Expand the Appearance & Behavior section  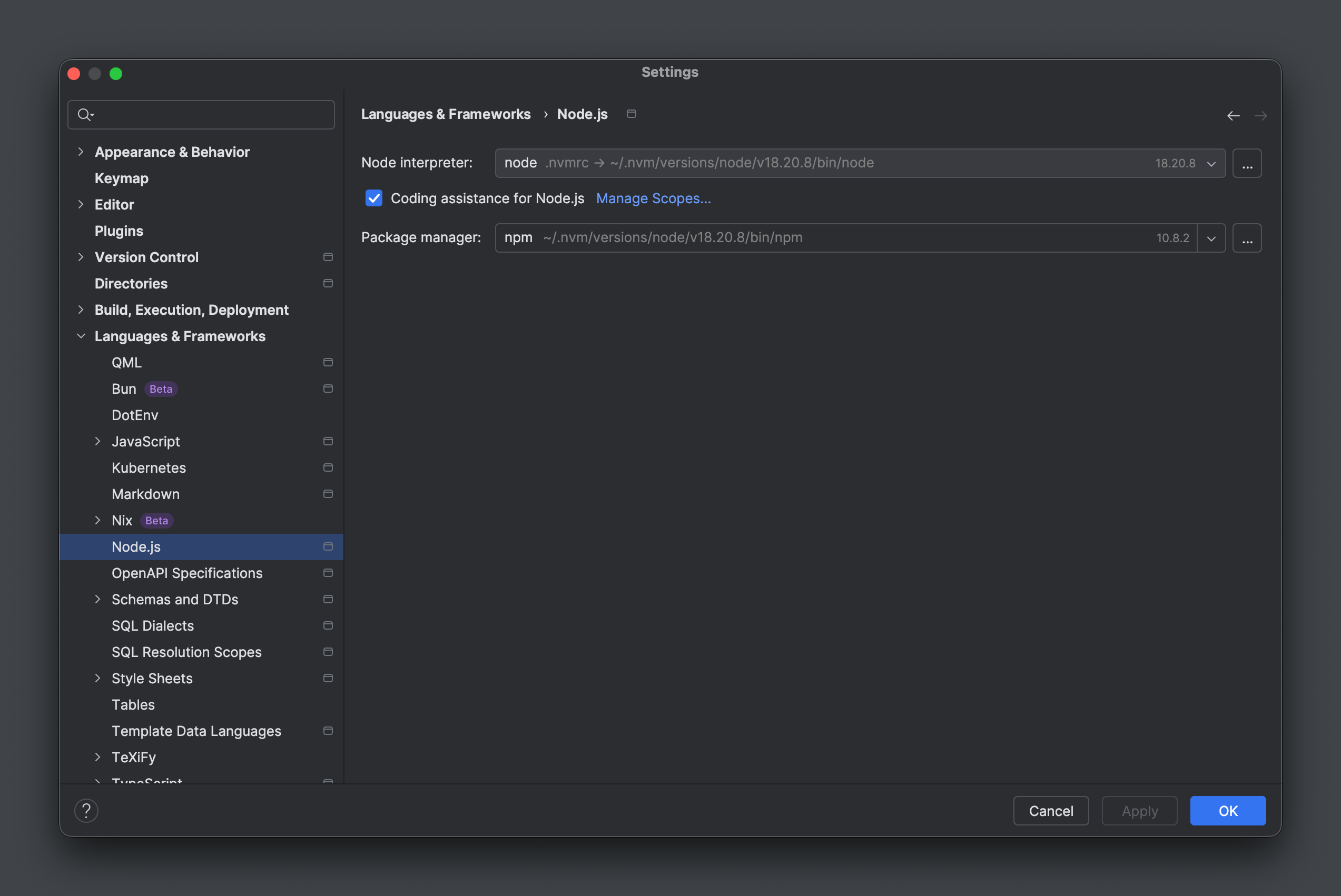81,152
